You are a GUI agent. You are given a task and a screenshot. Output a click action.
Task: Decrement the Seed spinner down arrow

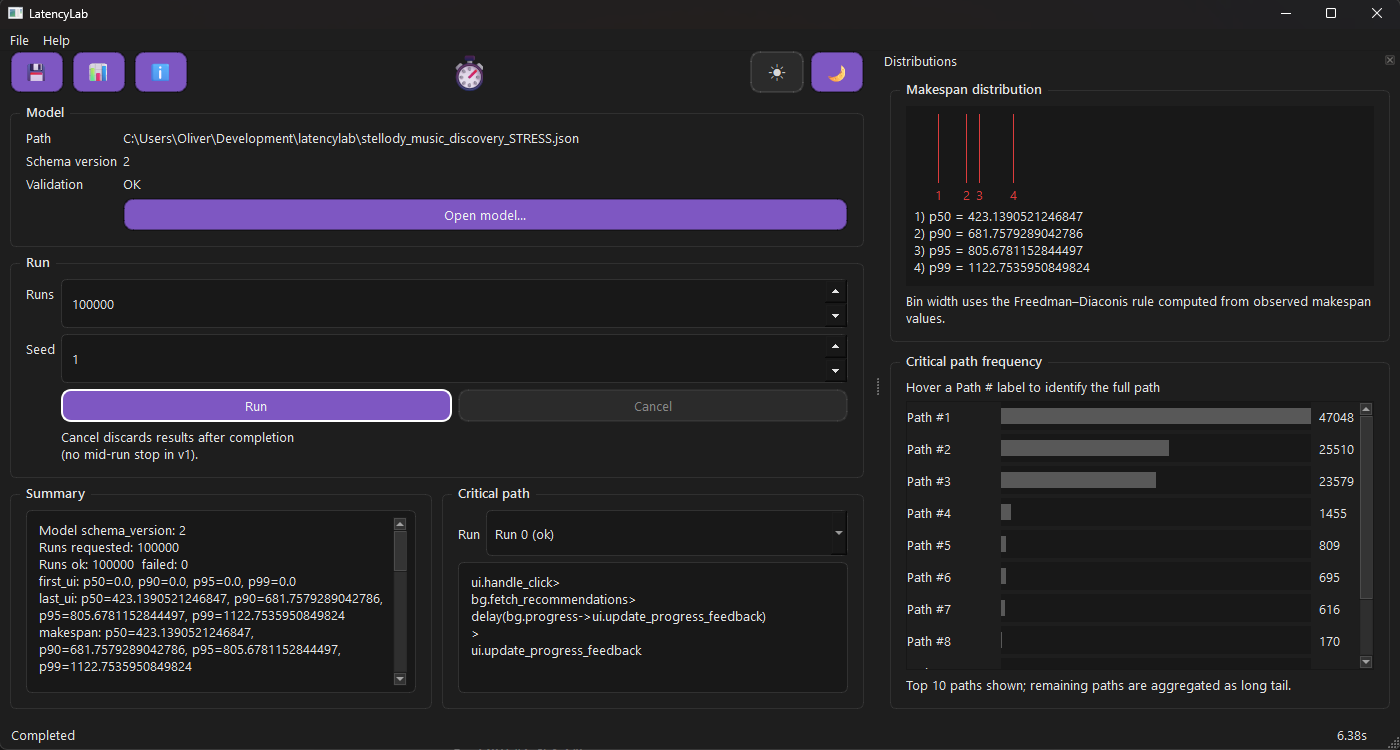point(835,370)
